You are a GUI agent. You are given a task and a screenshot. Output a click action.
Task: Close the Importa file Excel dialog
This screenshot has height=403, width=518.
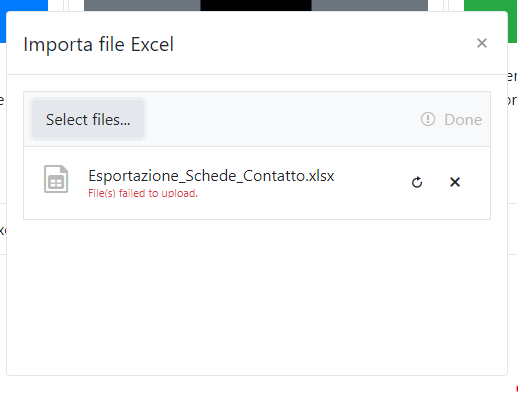point(482,43)
